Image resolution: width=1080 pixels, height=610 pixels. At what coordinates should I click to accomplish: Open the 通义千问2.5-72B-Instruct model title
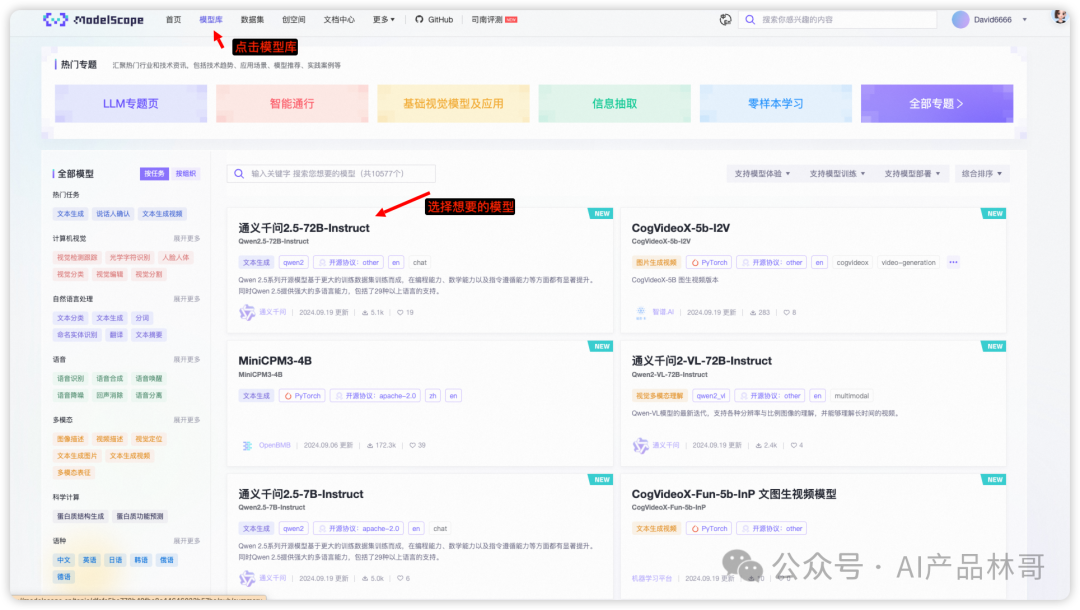[x=304, y=228]
